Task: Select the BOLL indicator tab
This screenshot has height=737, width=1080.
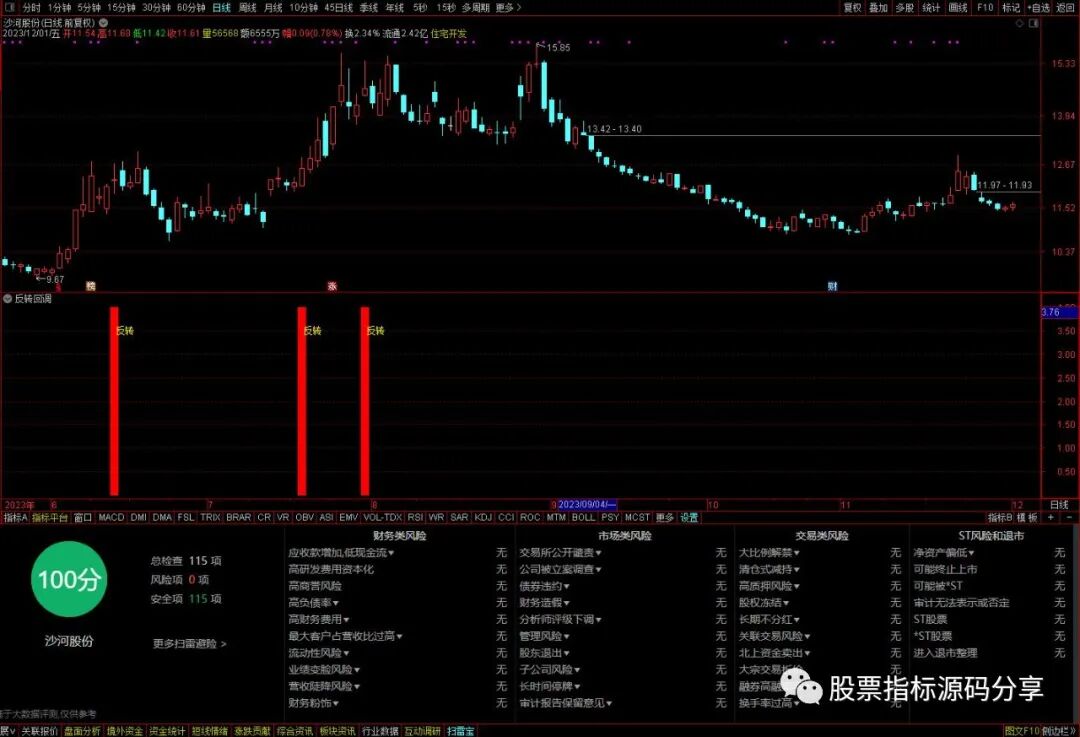Action: point(583,517)
